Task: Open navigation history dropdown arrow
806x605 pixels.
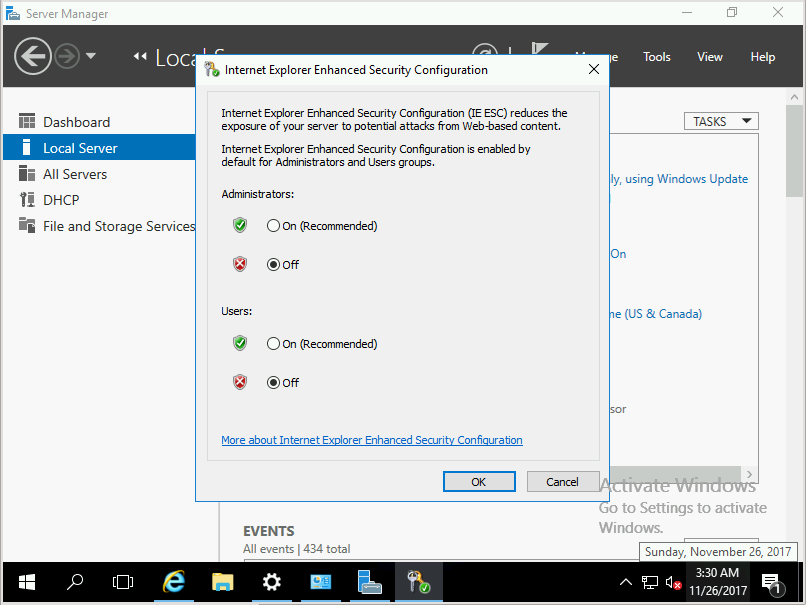Action: click(x=91, y=56)
